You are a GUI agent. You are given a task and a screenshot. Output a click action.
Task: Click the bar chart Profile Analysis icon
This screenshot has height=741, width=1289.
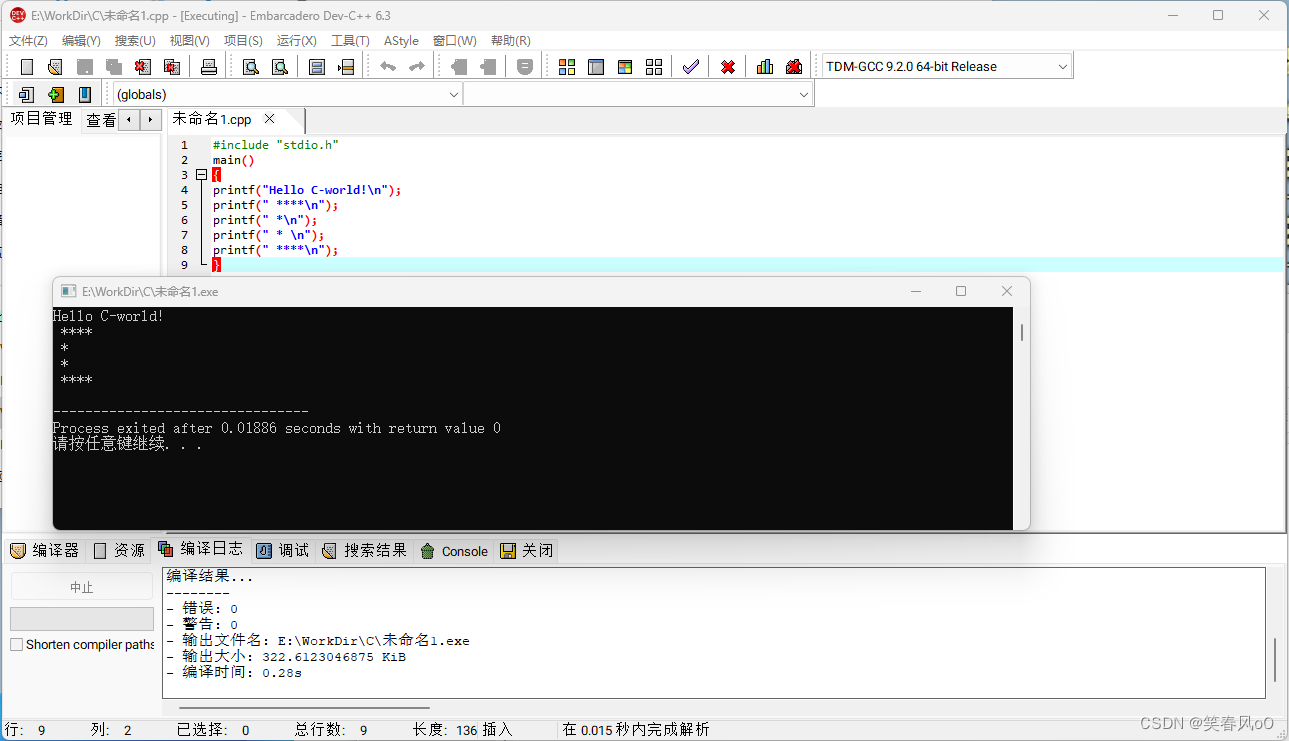point(765,67)
